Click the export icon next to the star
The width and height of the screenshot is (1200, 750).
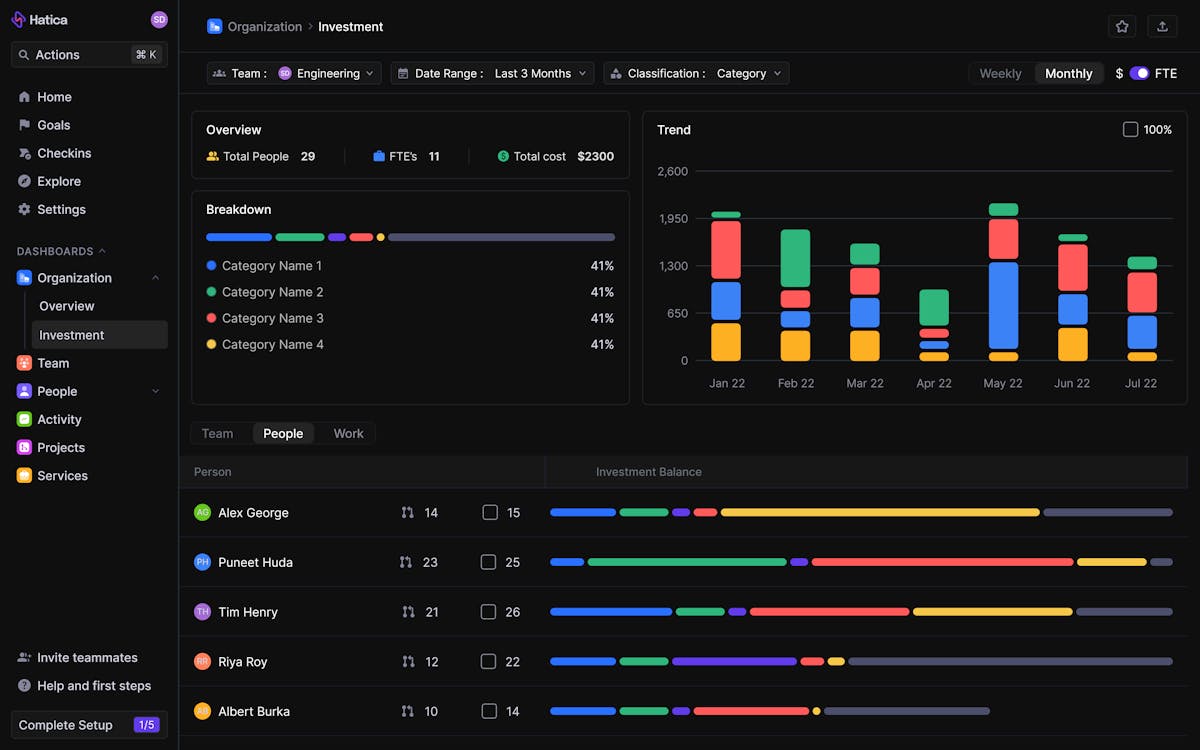[1162, 26]
